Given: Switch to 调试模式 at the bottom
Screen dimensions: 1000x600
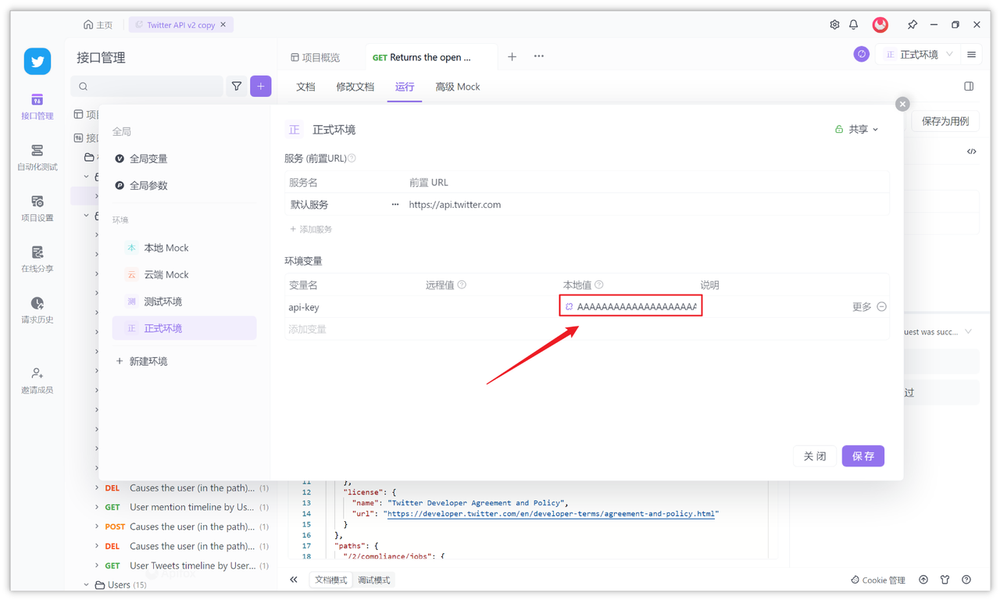Looking at the screenshot, I should pyautogui.click(x=373, y=579).
